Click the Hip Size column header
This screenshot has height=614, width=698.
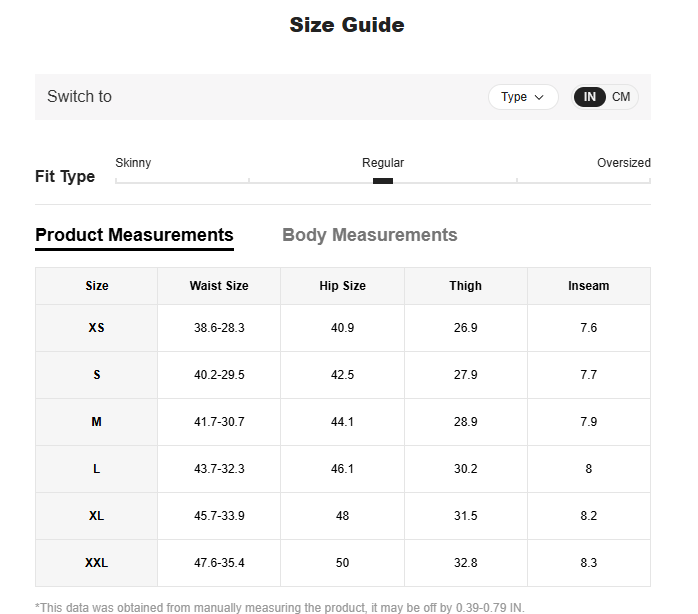pos(342,286)
